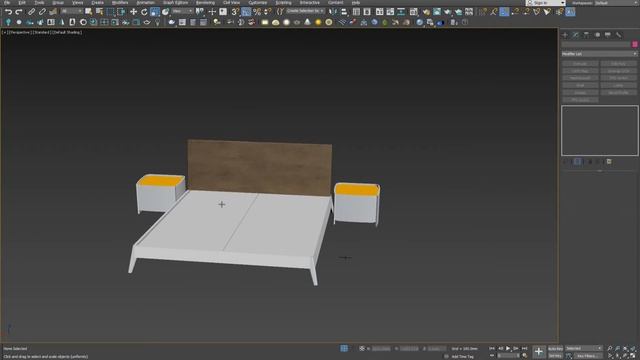Click Play Animation button
Image resolution: width=640 pixels, height=360 pixels.
(508, 348)
